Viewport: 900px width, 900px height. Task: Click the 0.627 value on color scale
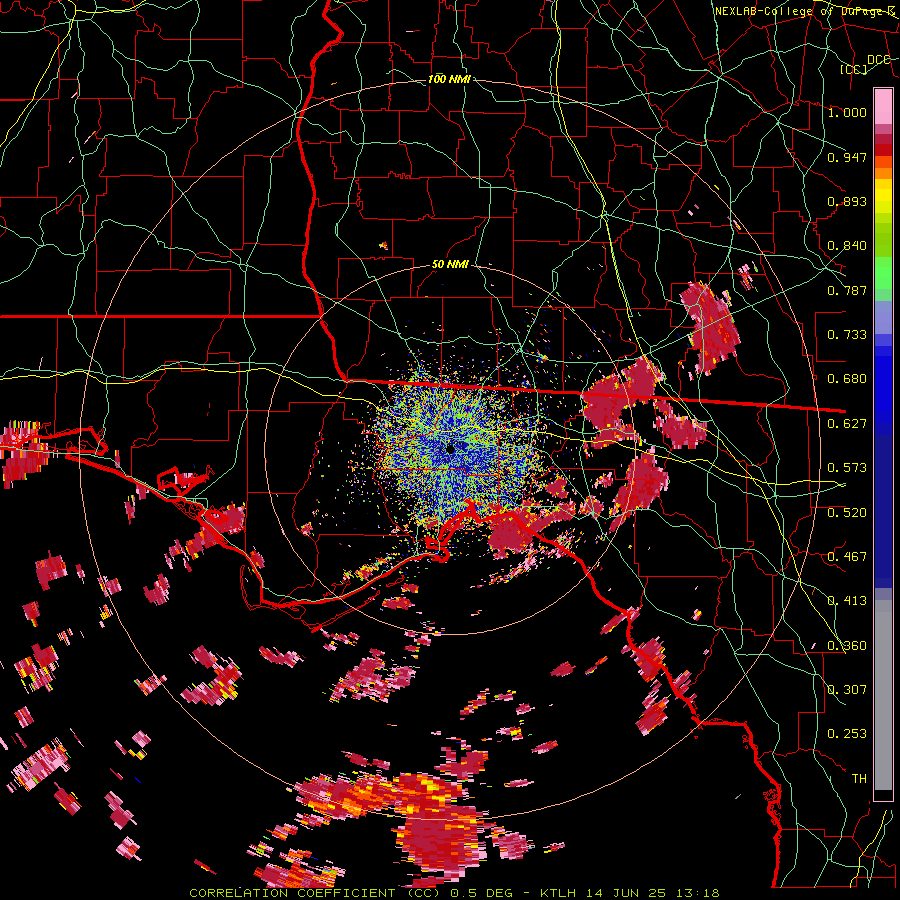[x=847, y=424]
